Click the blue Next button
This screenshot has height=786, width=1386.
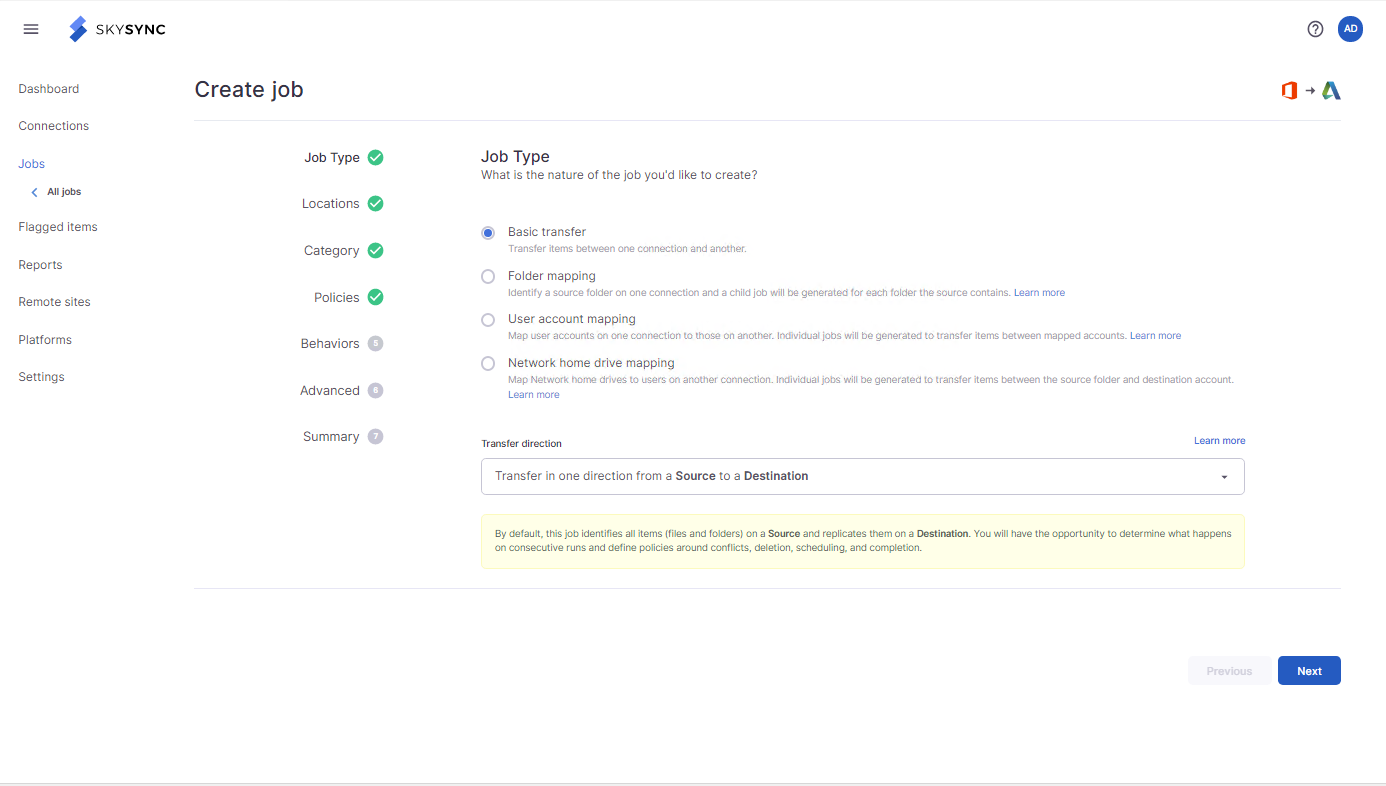tap(1309, 671)
